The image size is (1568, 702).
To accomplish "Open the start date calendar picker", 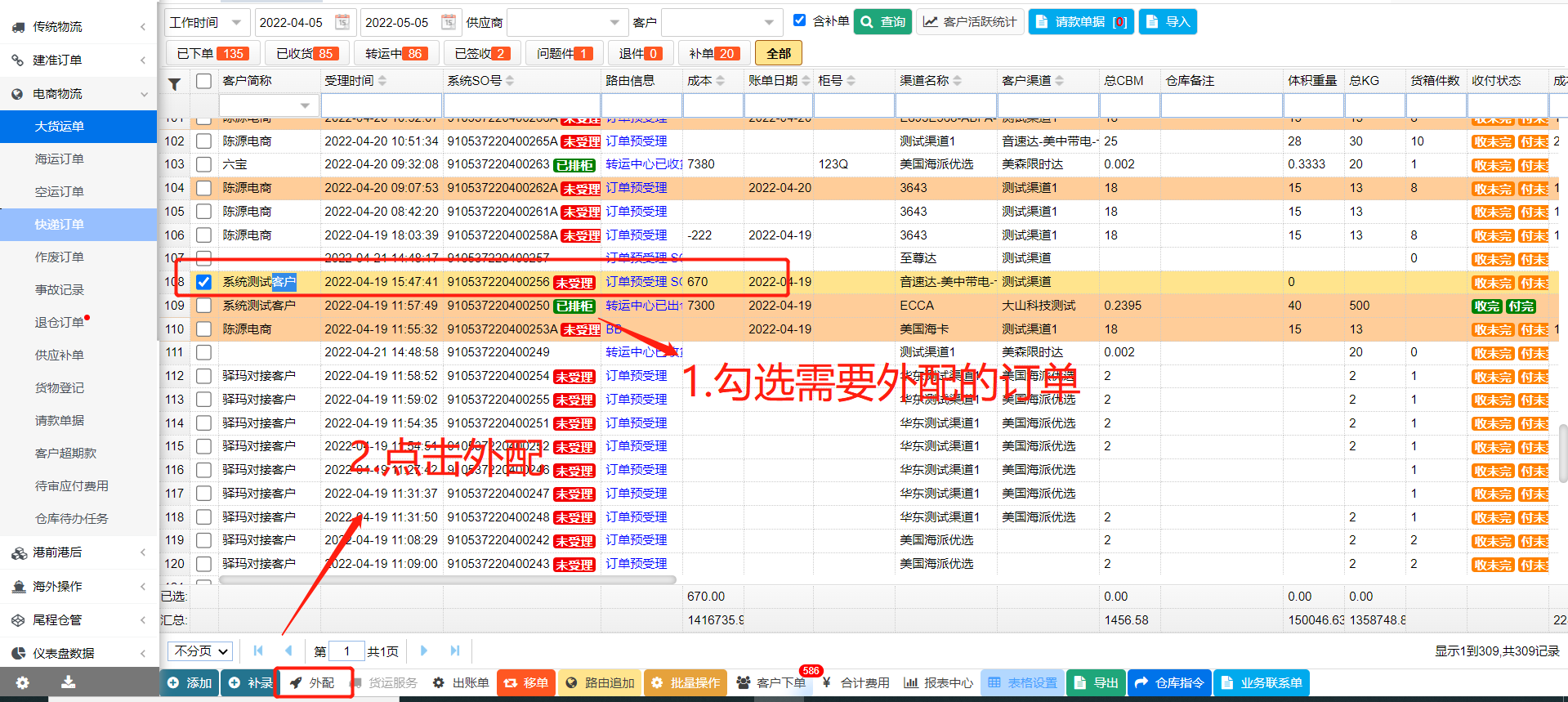I will 342,23.
